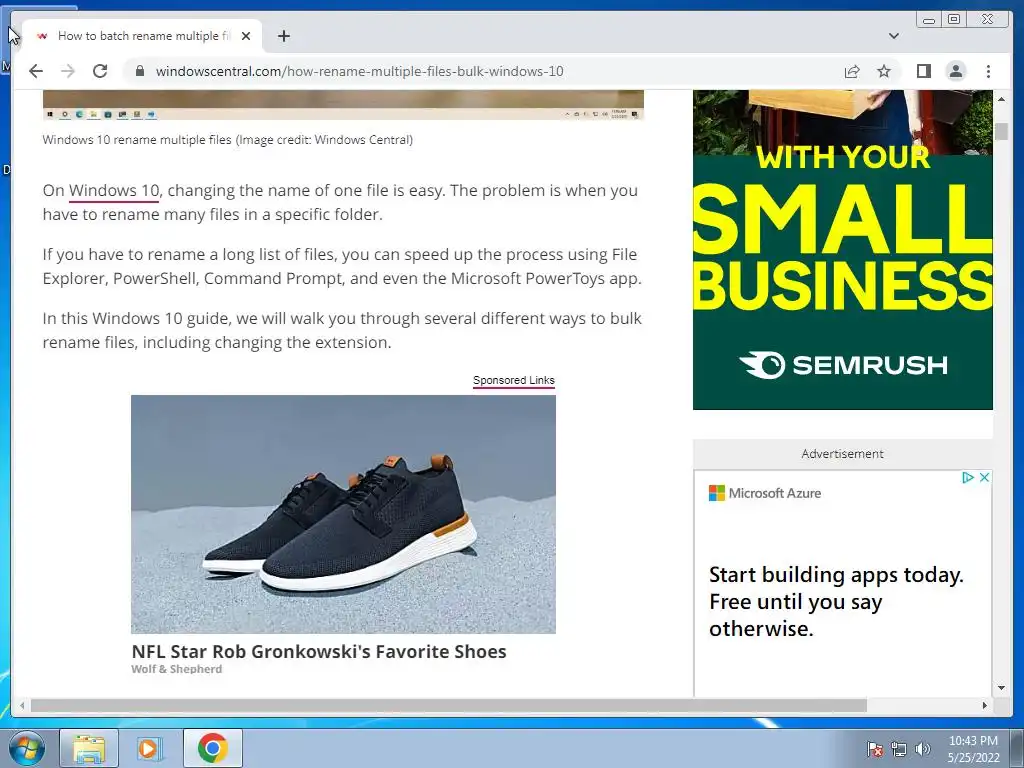Open the Microsoft Azure logo ad
Image resolution: width=1024 pixels, height=768 pixels.
pos(765,493)
